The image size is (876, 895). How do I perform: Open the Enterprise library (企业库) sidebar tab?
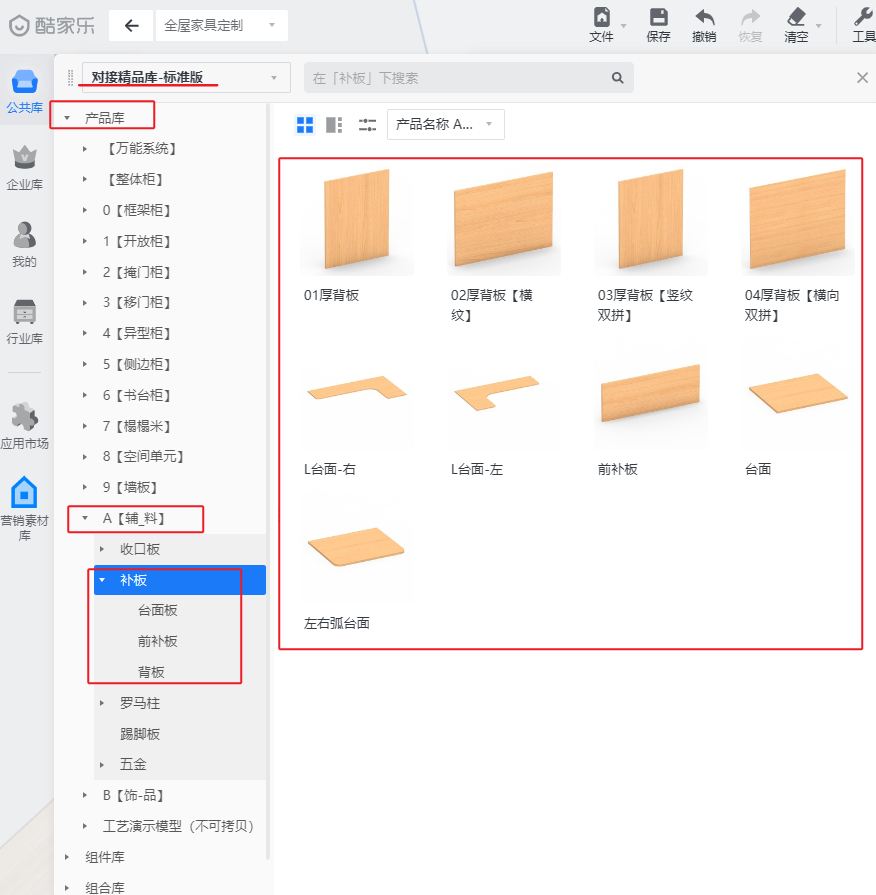pos(24,167)
